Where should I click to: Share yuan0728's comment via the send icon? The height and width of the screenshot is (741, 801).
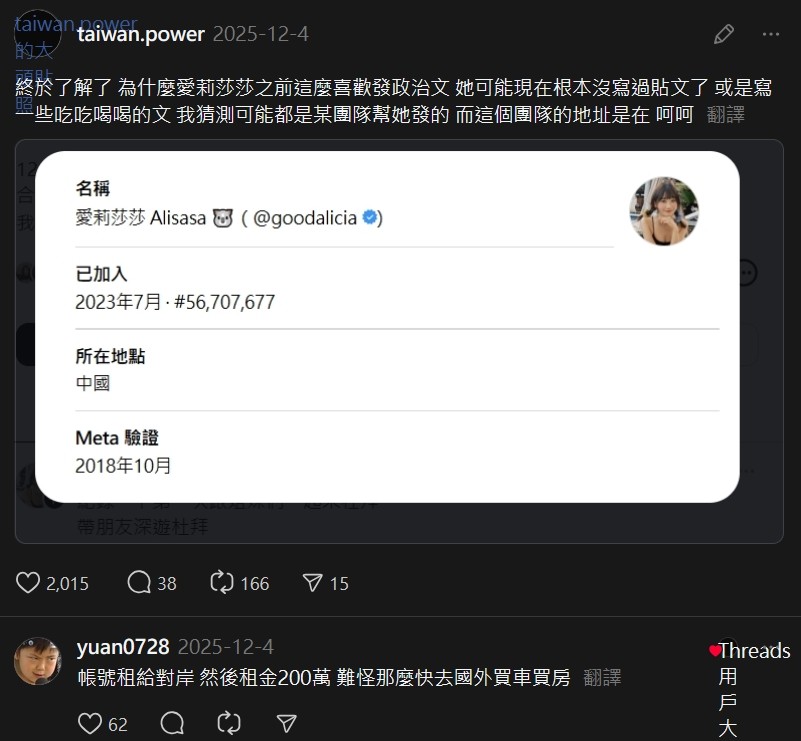pos(286,724)
